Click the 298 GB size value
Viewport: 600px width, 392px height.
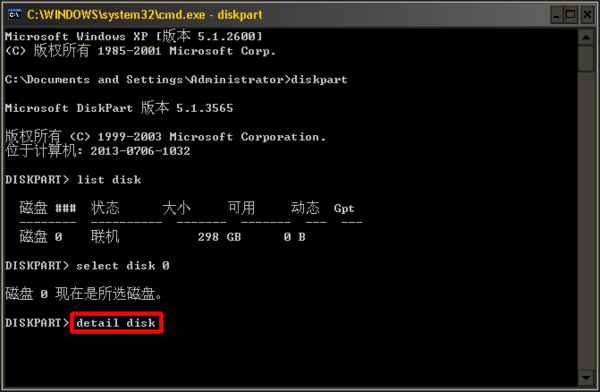pyautogui.click(x=219, y=237)
